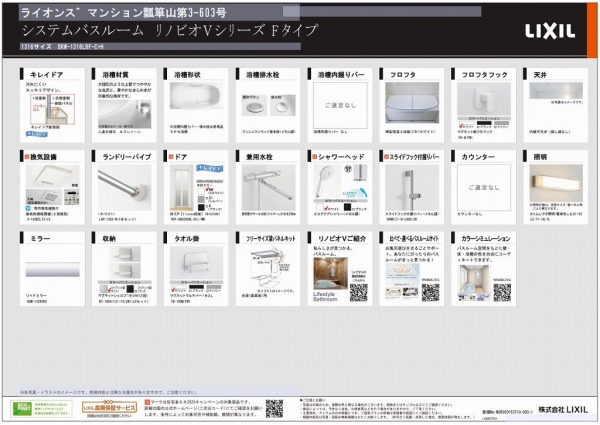The image size is (600, 425).
Task: Click the red marker beside ドア heading
Action: pyautogui.click(x=168, y=156)
